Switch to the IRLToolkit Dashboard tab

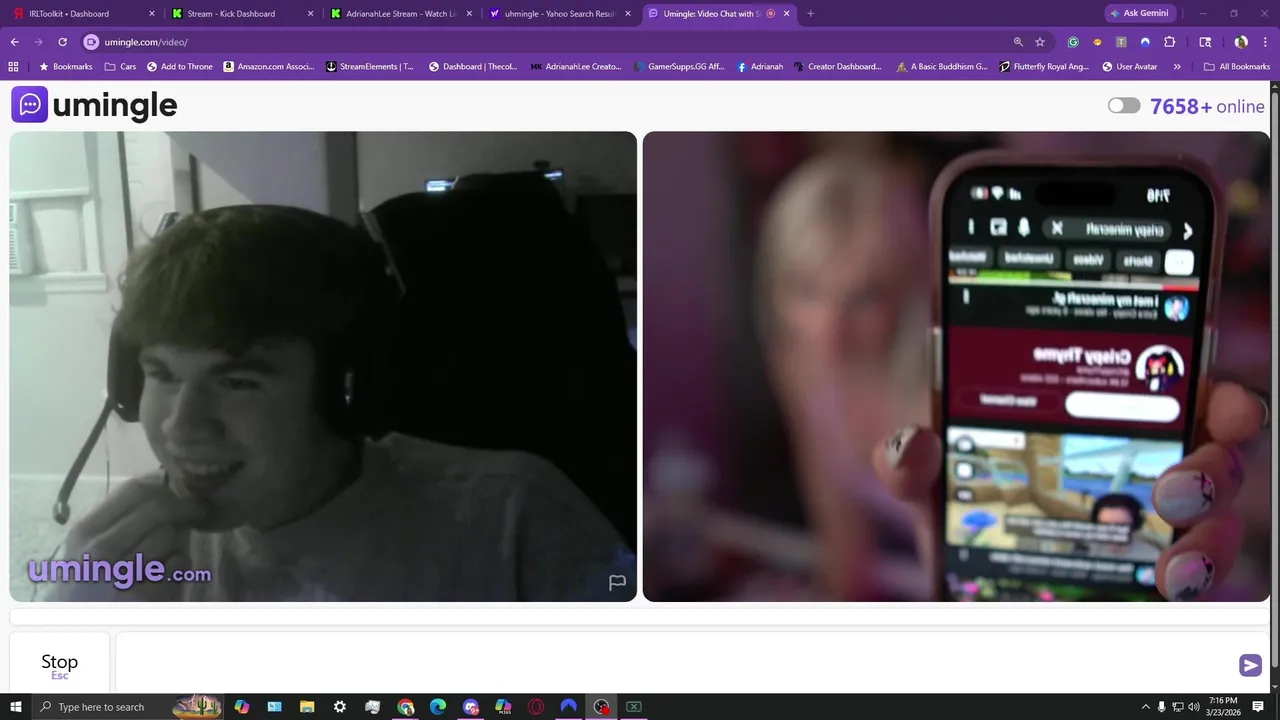tap(83, 14)
